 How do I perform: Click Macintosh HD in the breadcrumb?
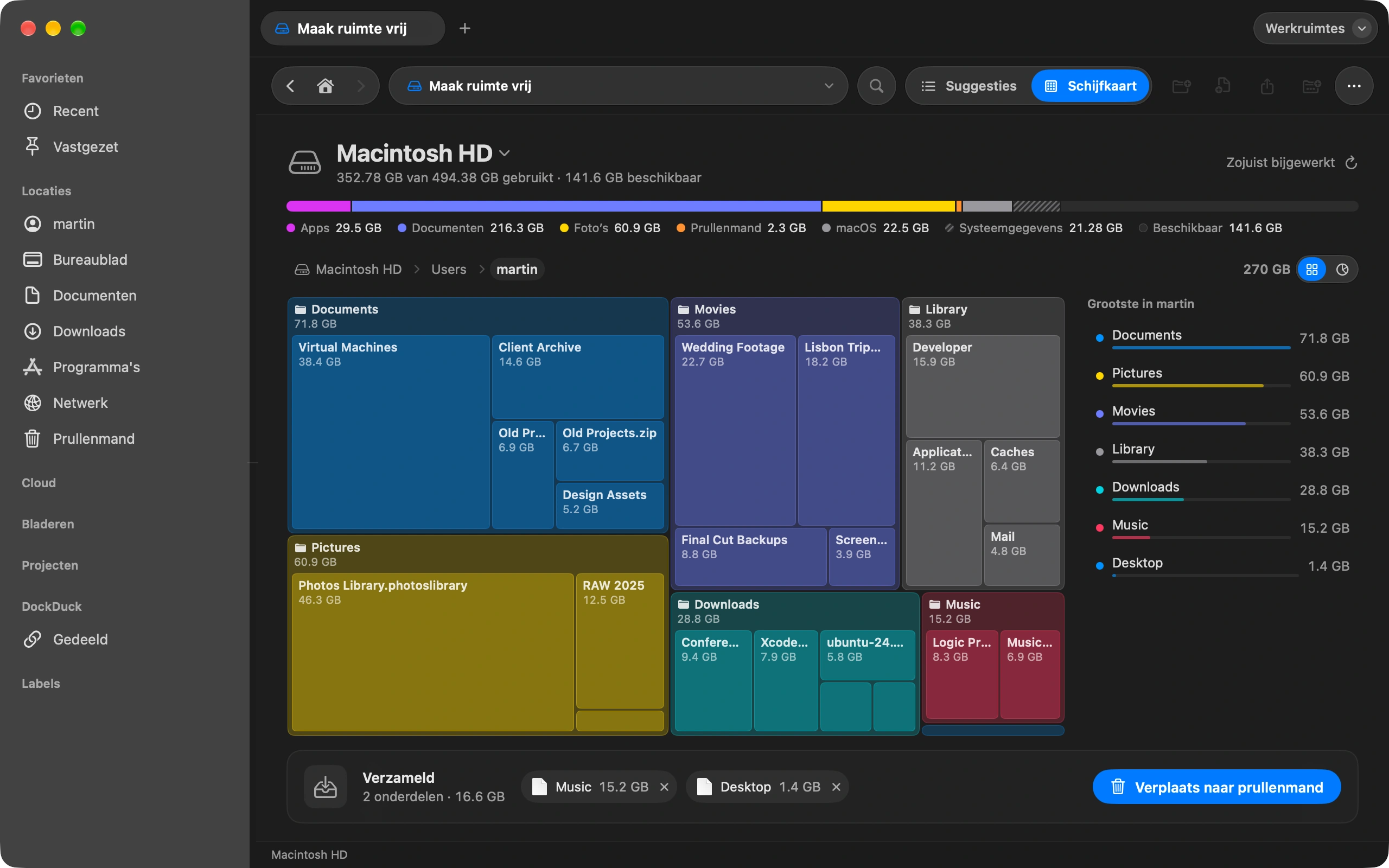(348, 269)
